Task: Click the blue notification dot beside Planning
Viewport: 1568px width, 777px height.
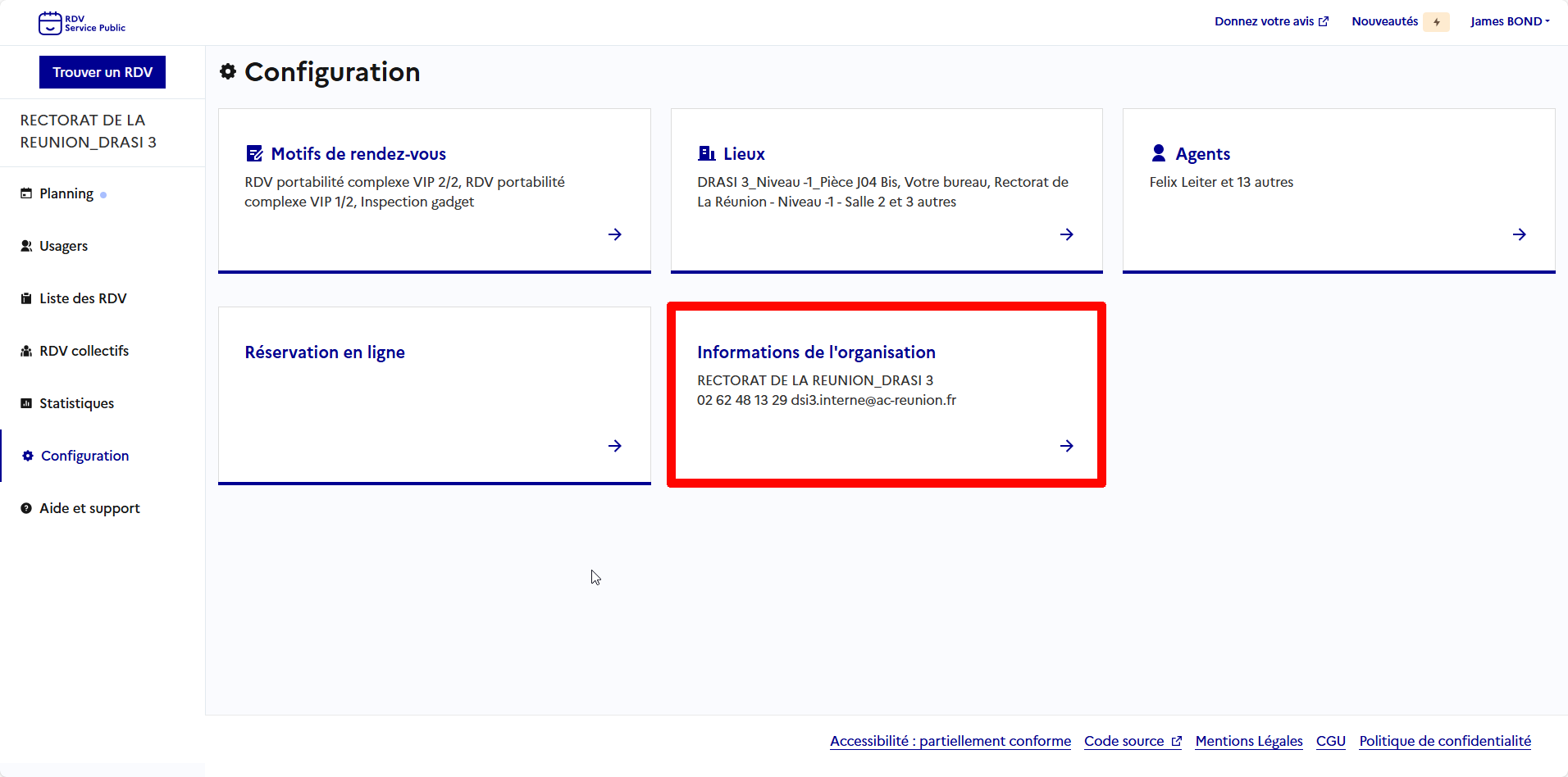Action: click(x=103, y=195)
